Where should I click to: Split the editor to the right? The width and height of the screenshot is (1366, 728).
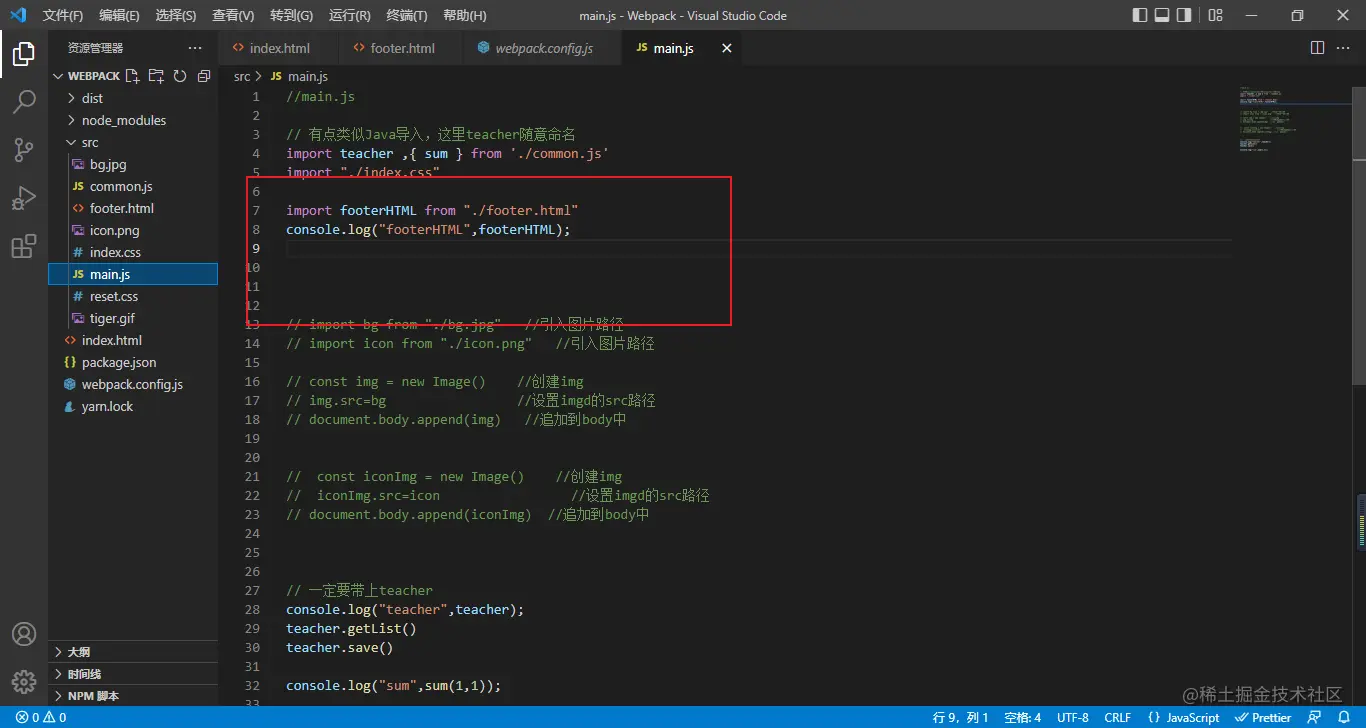[x=1317, y=48]
